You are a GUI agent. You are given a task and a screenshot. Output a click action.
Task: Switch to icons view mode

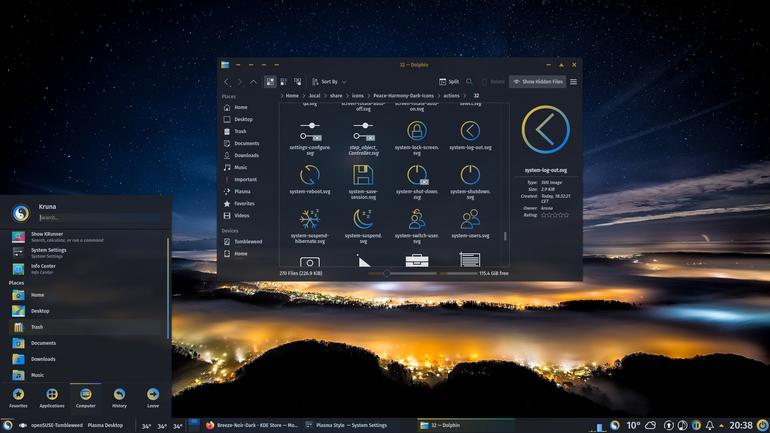pos(270,82)
